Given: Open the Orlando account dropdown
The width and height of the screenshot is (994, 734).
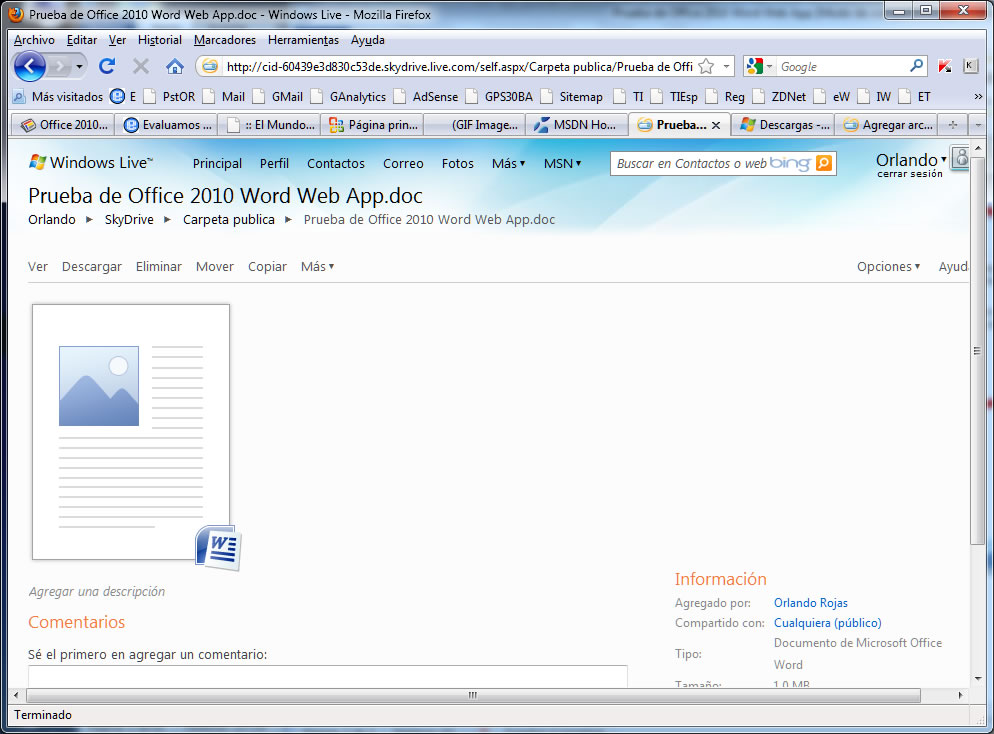Looking at the screenshot, I should click(911, 160).
